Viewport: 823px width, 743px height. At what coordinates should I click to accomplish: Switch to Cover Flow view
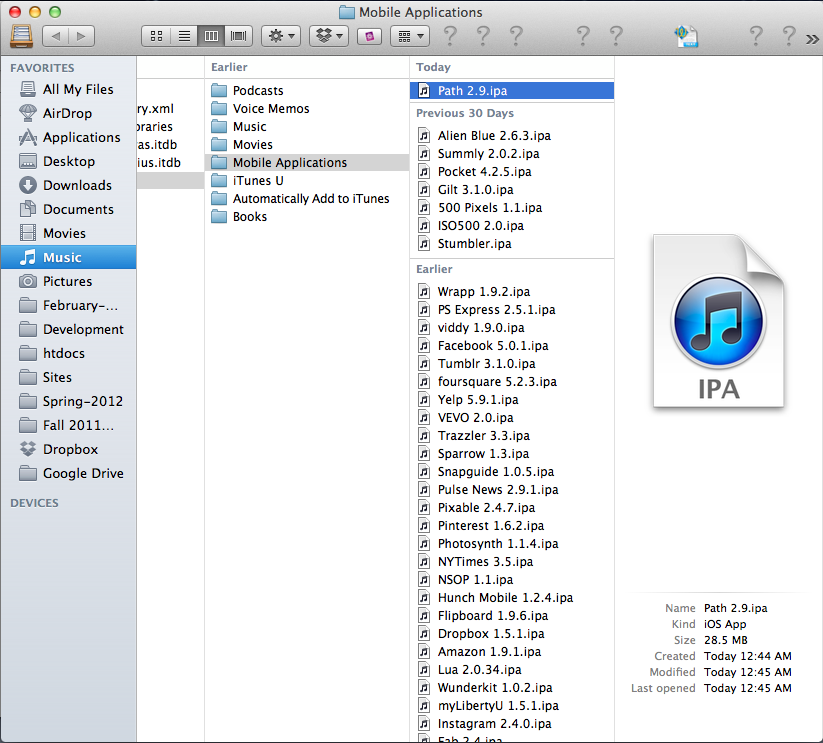click(238, 36)
